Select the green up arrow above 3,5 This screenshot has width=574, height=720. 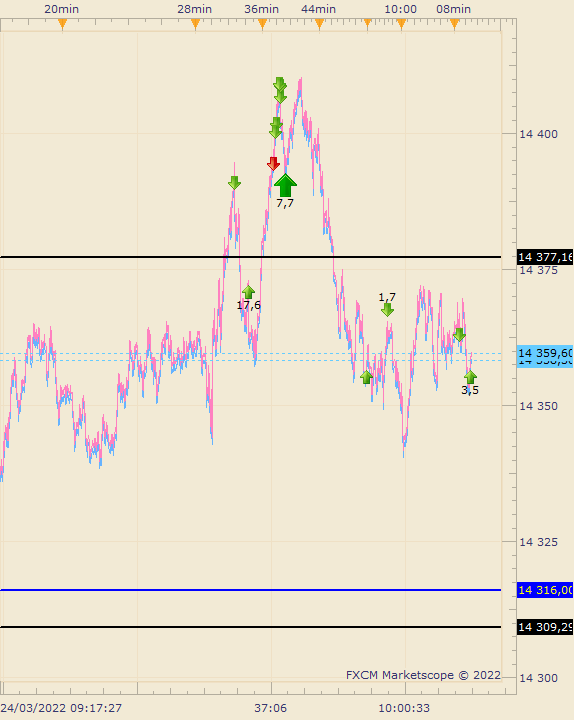click(x=470, y=377)
